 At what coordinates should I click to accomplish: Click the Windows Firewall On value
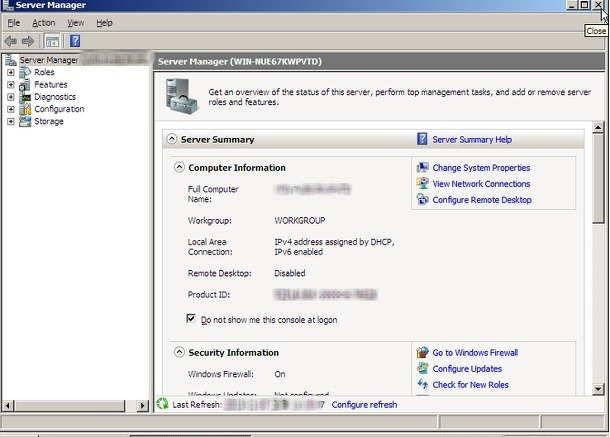pos(280,374)
